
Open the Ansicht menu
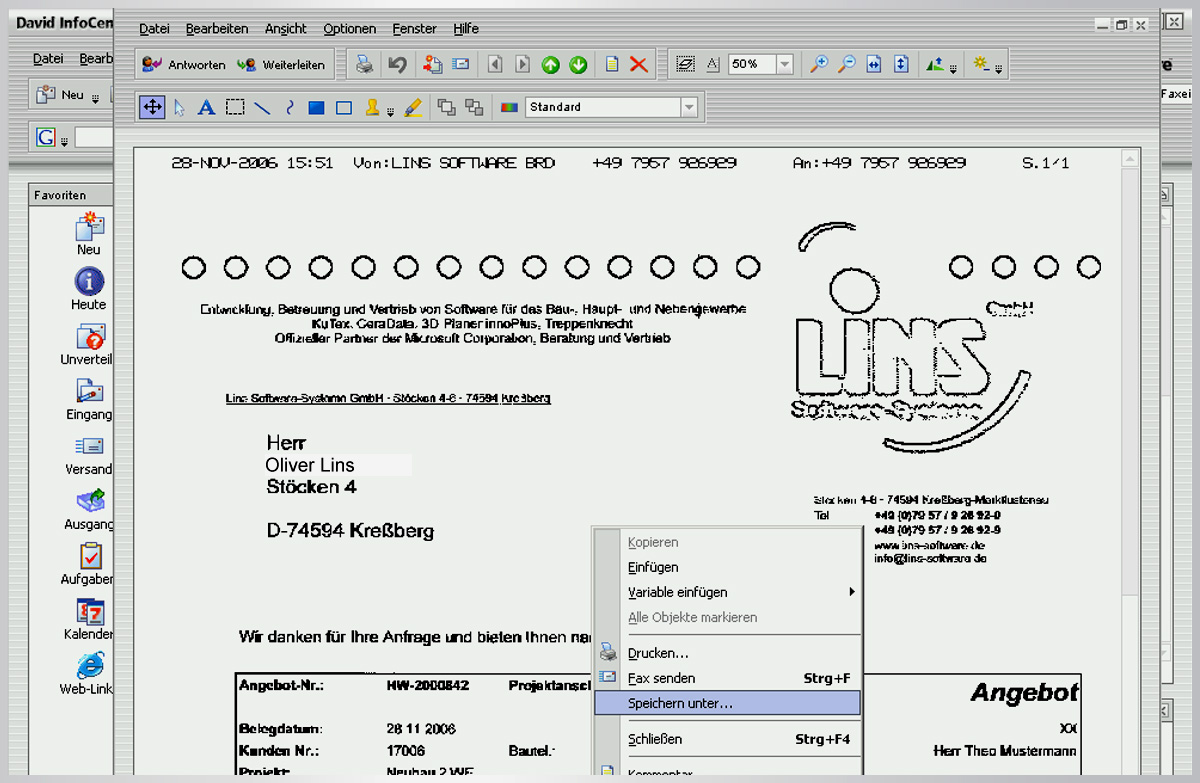pos(286,29)
